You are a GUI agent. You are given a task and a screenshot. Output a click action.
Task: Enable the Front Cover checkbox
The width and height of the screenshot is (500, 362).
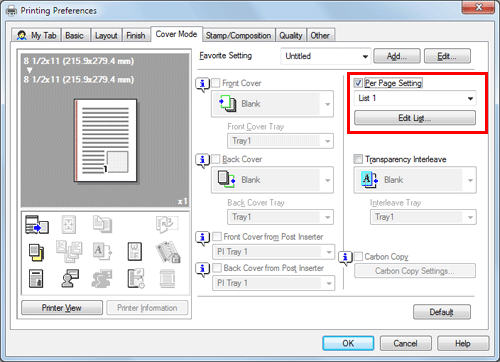tap(216, 83)
